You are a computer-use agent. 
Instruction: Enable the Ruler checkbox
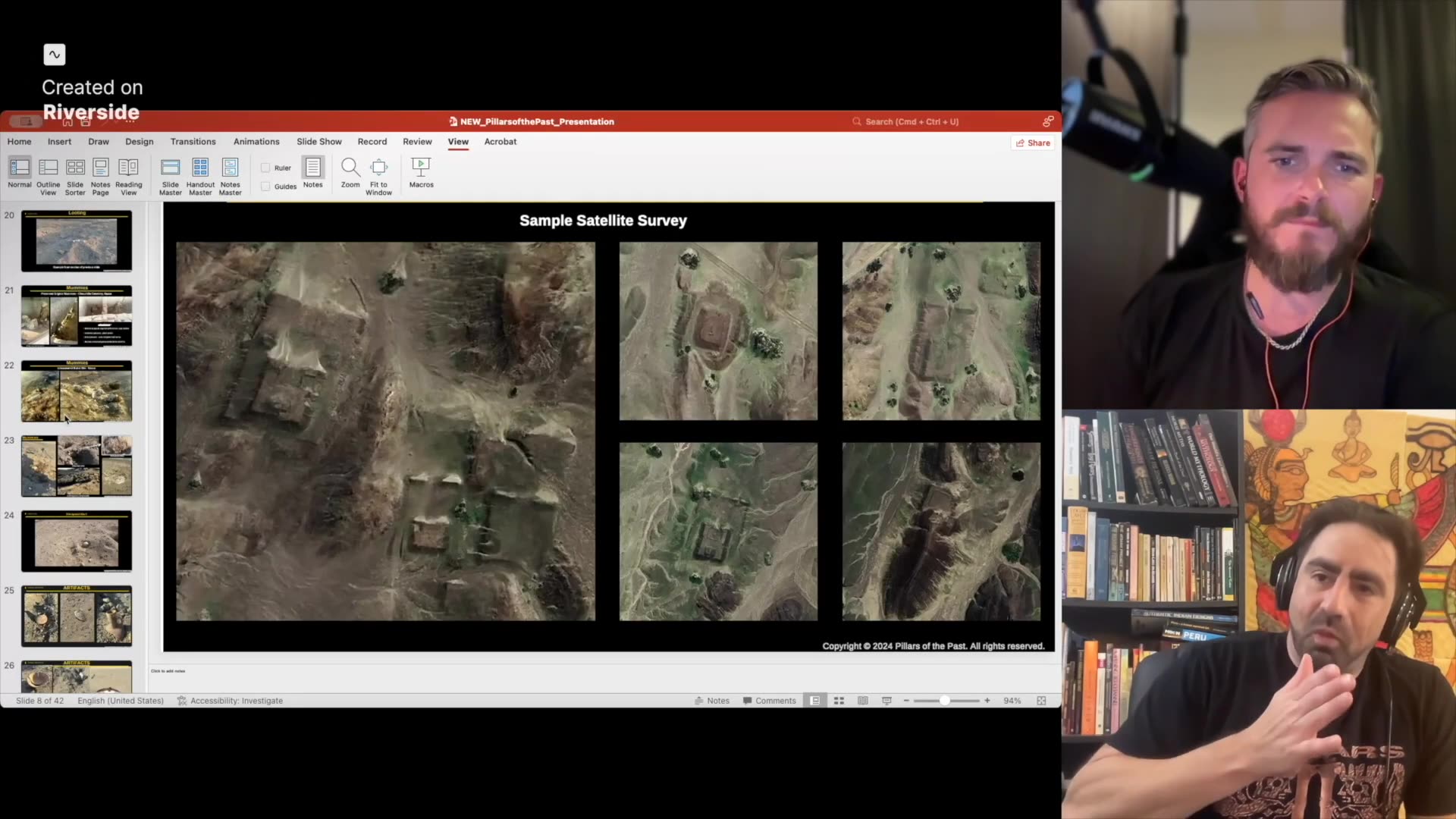[265, 167]
